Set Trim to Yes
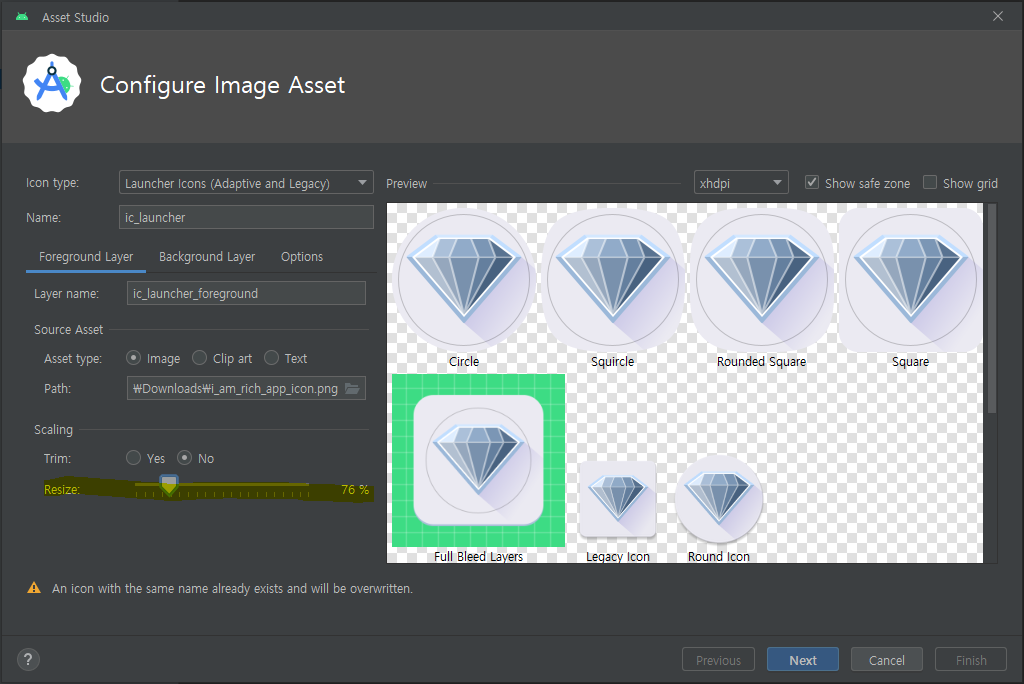This screenshot has height=684, width=1024. pos(133,458)
